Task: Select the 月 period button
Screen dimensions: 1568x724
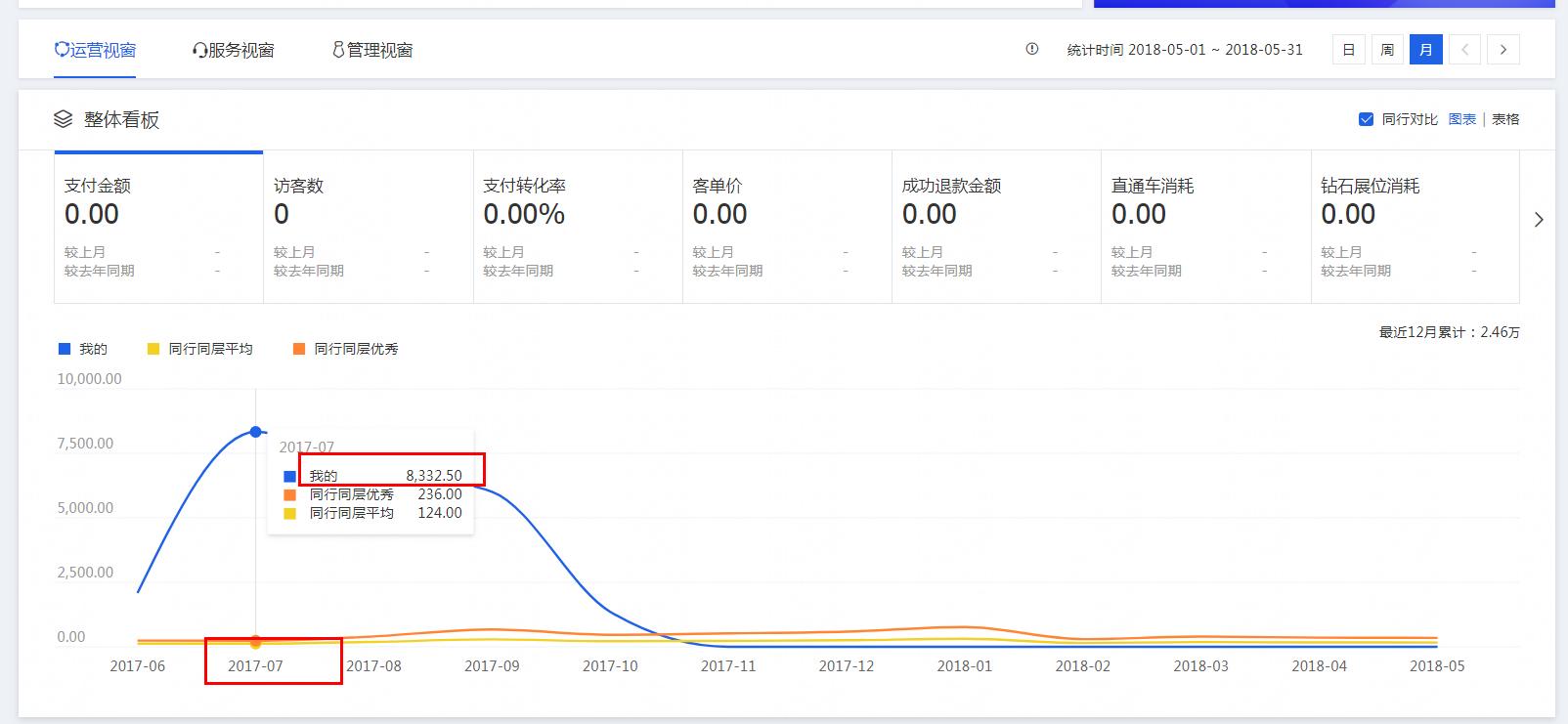Action: click(1425, 50)
